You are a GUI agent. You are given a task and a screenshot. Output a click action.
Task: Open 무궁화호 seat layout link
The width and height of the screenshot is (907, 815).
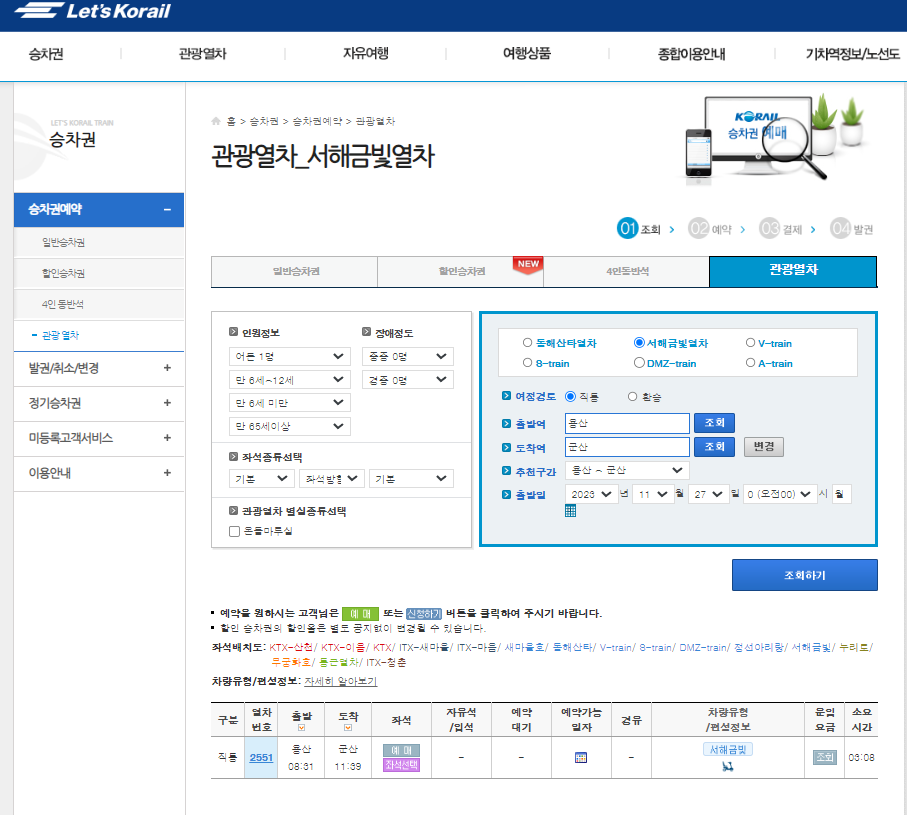pos(291,662)
